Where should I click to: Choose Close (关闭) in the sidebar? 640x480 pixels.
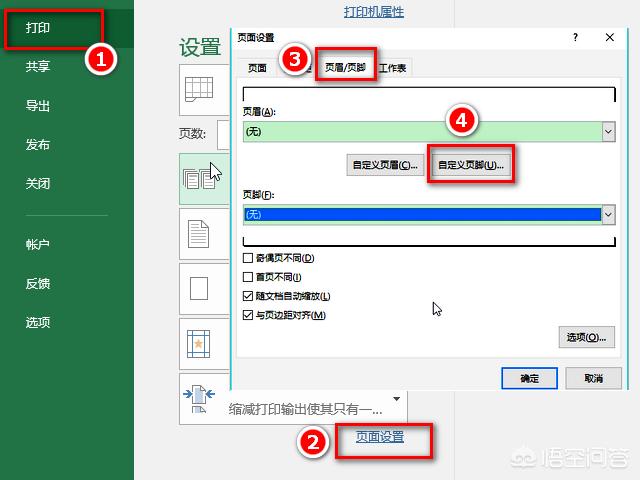coord(38,184)
